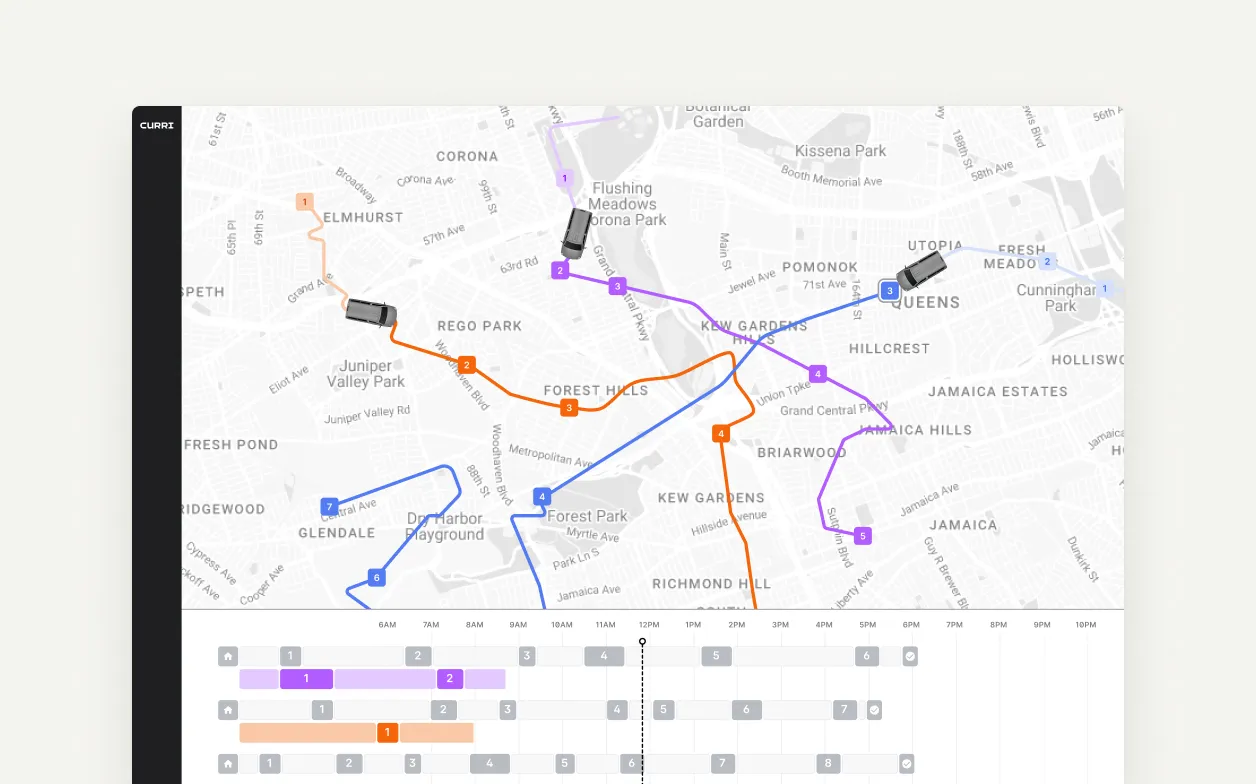Select orange stop marker 1 near Elmhurst
The image size is (1256, 784).
(x=304, y=201)
